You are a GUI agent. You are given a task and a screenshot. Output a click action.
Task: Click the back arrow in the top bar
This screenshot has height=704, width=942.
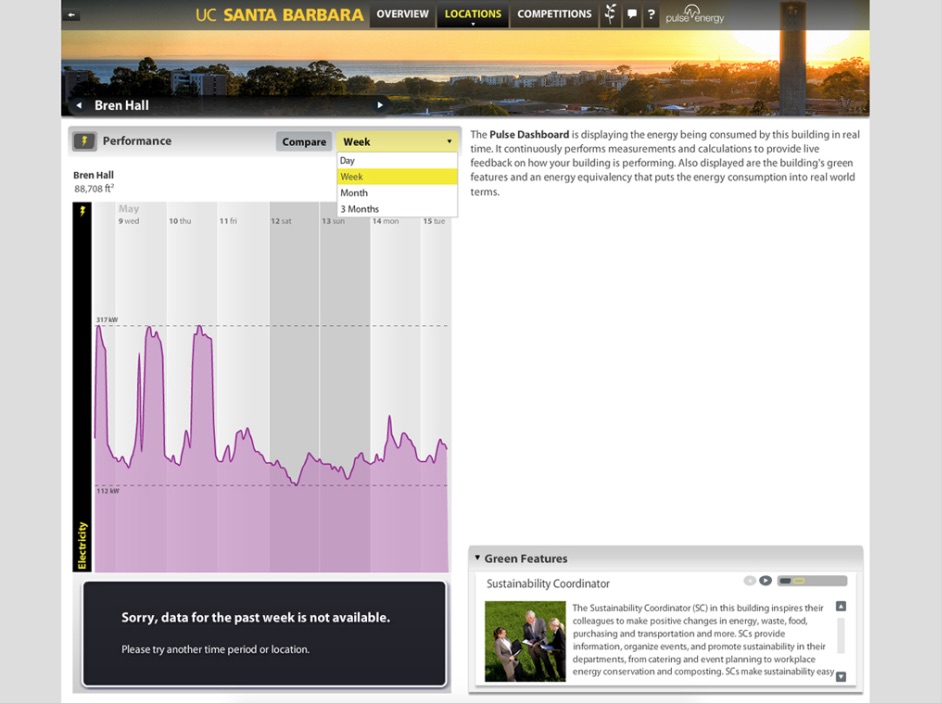71,14
